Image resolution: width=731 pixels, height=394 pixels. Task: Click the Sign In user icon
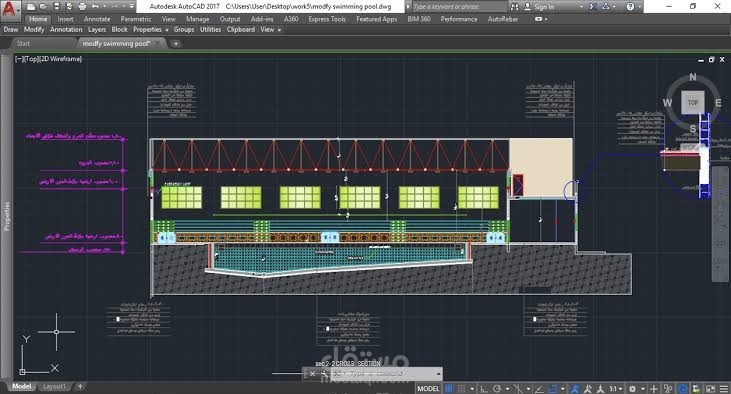[x=527, y=7]
